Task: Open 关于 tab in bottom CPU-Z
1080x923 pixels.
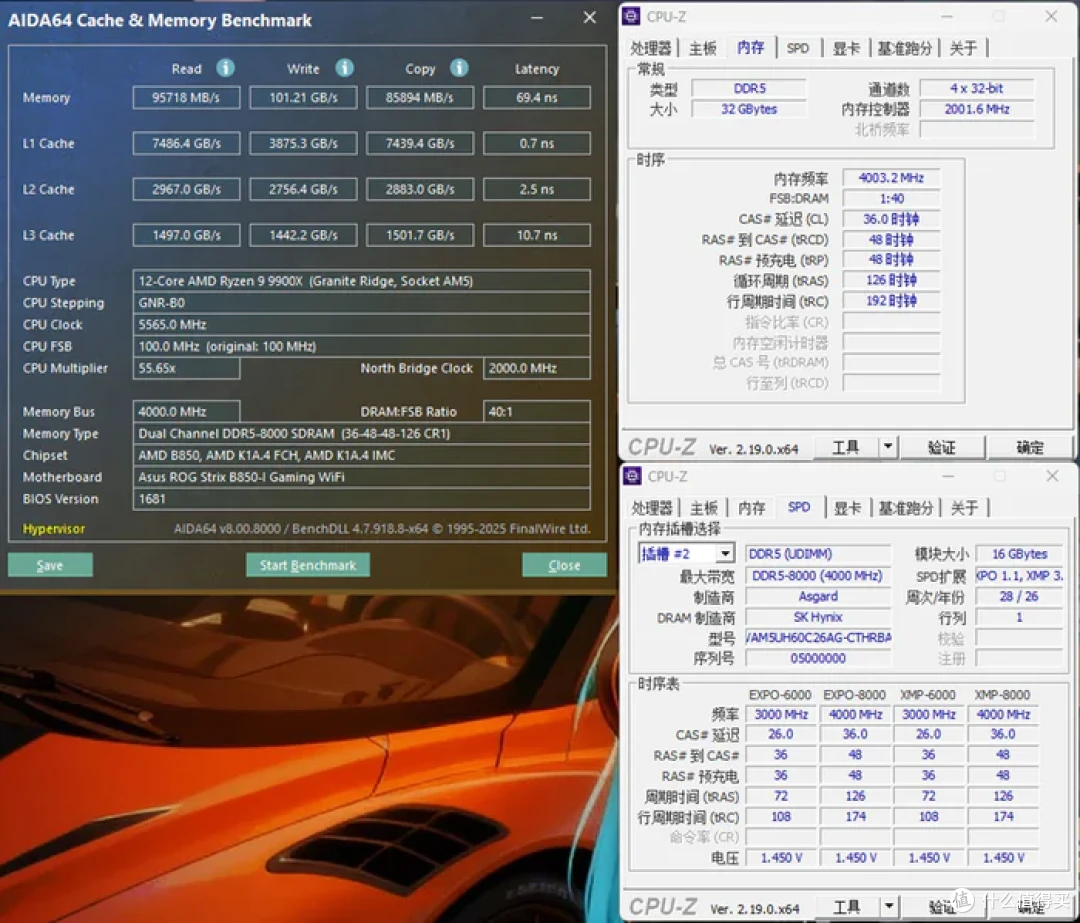Action: (965, 508)
